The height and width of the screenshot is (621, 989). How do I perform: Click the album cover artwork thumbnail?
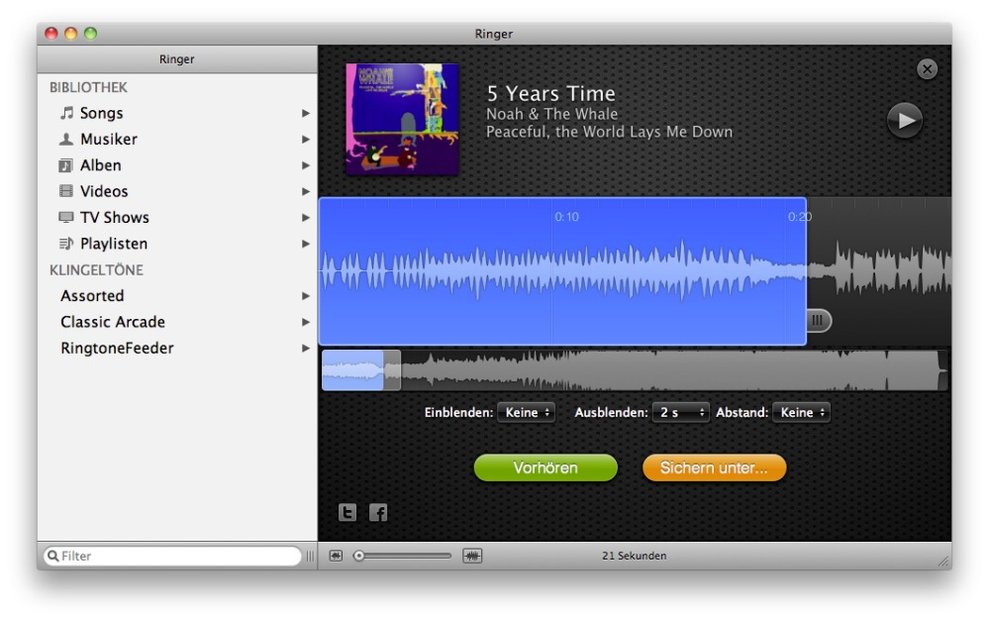(x=402, y=119)
